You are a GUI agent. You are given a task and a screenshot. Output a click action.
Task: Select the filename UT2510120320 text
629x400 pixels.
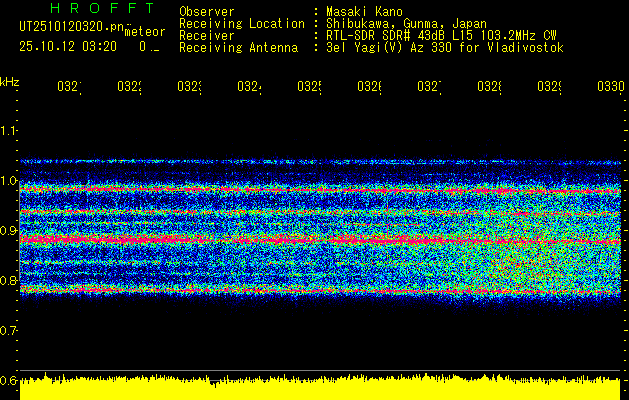[72, 27]
